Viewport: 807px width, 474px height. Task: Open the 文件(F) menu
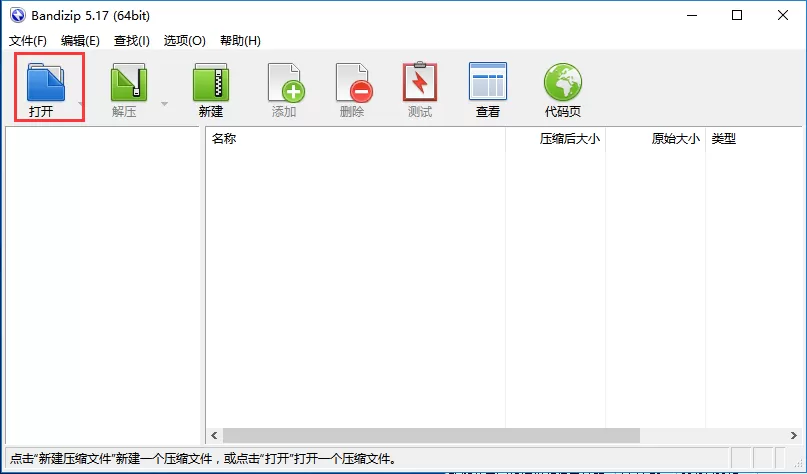(28, 41)
